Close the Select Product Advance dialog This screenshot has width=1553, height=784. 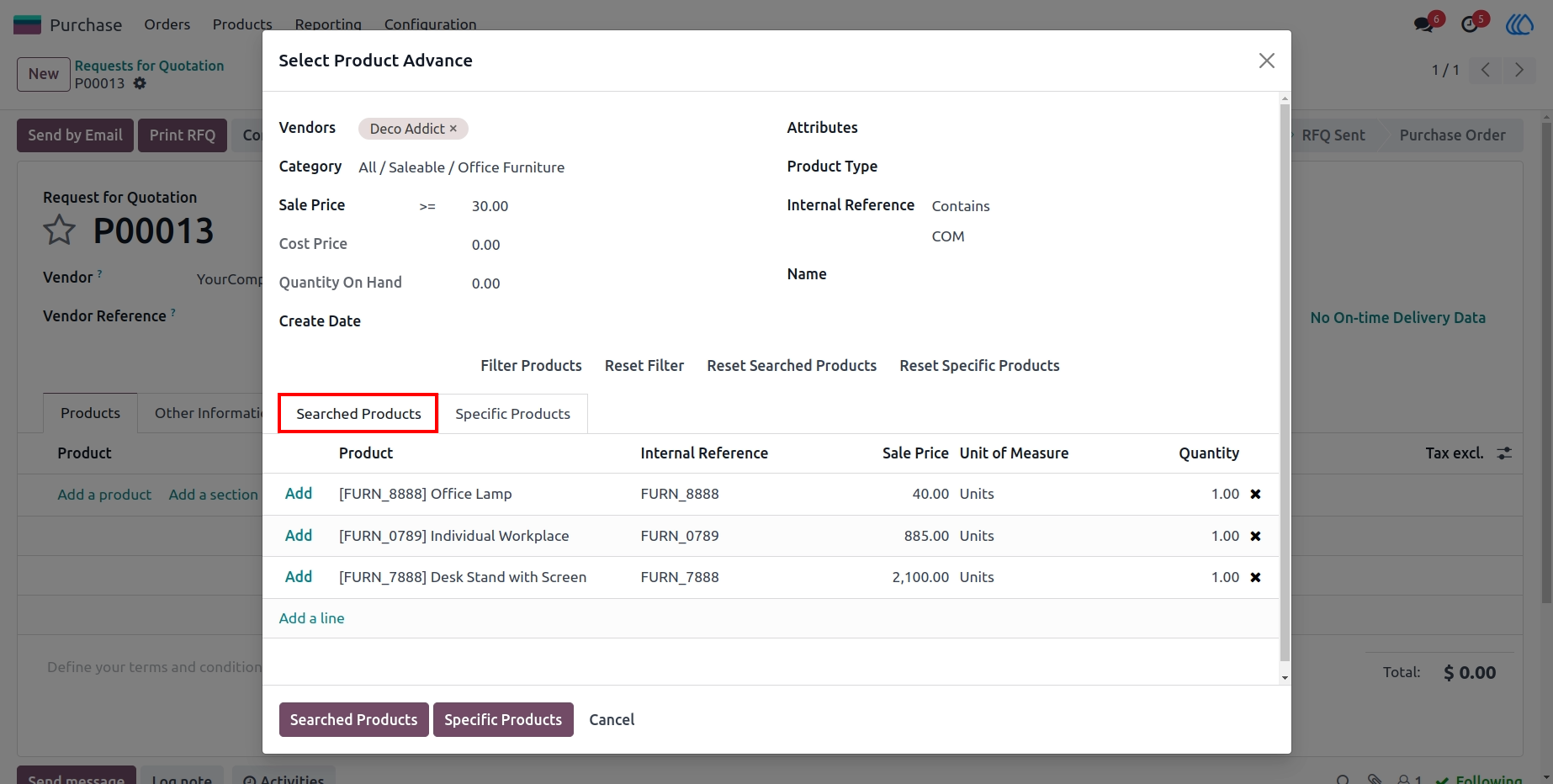(1266, 61)
